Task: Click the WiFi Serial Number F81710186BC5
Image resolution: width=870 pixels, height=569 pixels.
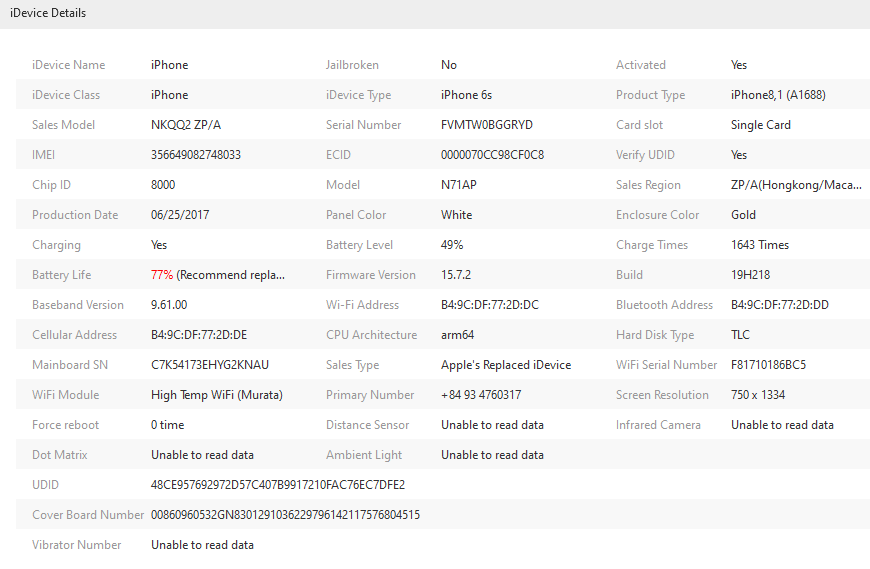Action: tap(768, 364)
